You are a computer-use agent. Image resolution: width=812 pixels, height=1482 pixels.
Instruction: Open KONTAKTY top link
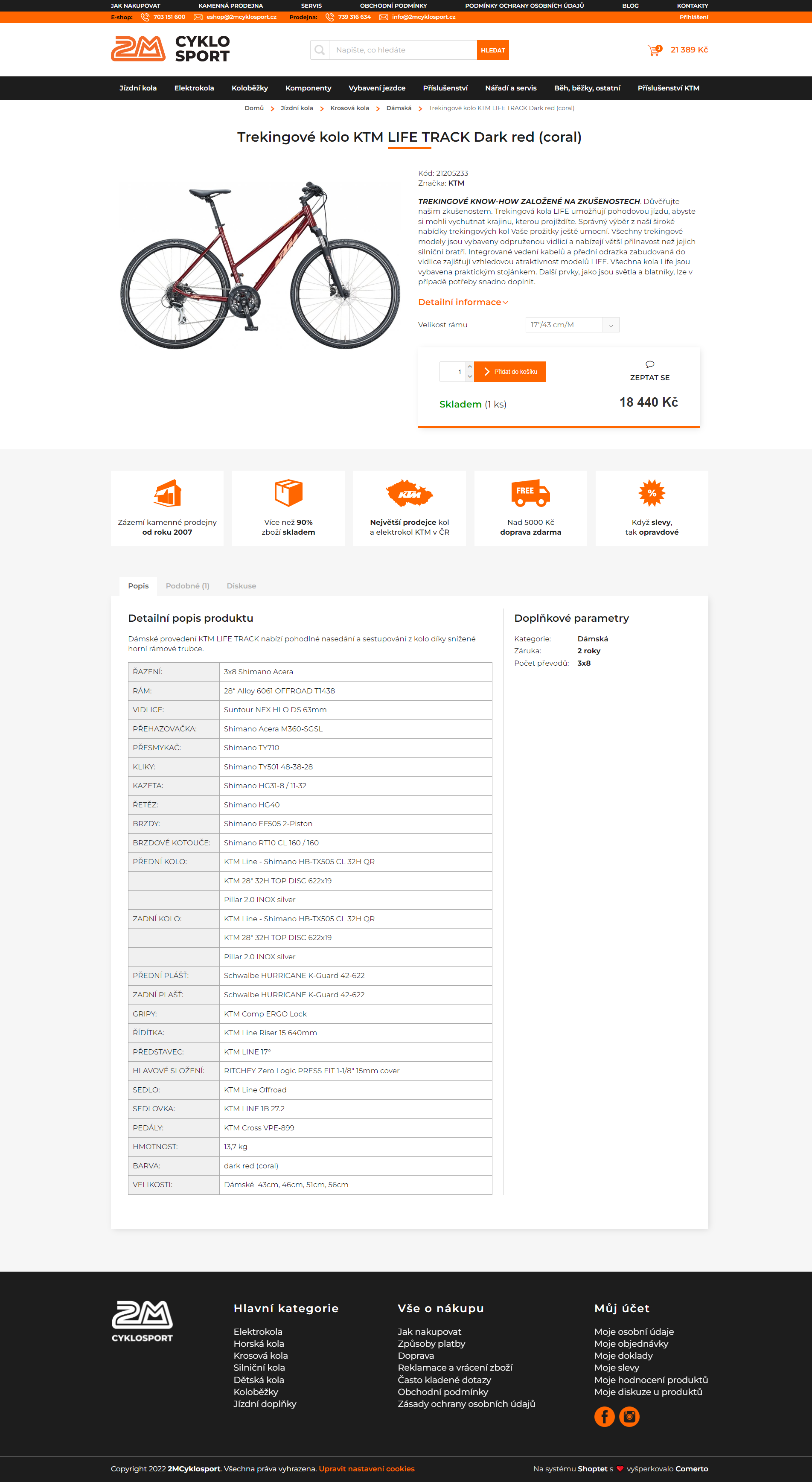[692, 6]
